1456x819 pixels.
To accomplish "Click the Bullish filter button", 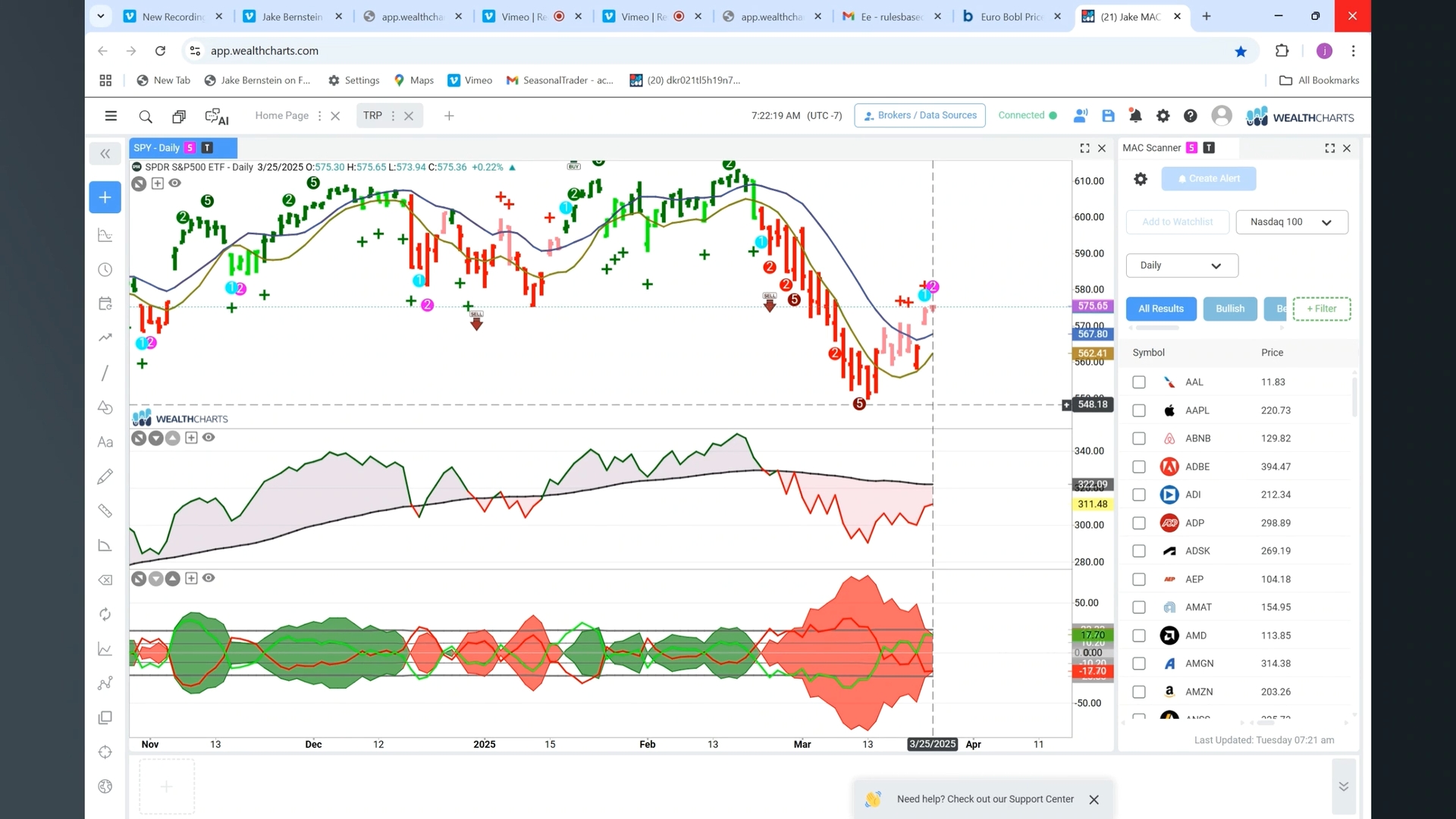I will click(x=1230, y=309).
